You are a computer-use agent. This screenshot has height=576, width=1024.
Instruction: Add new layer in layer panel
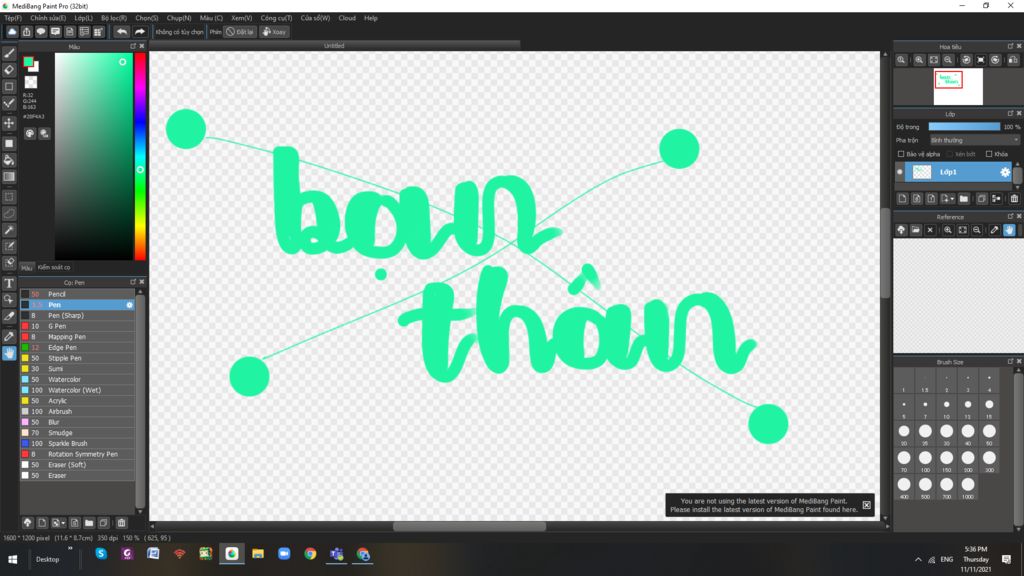903,199
